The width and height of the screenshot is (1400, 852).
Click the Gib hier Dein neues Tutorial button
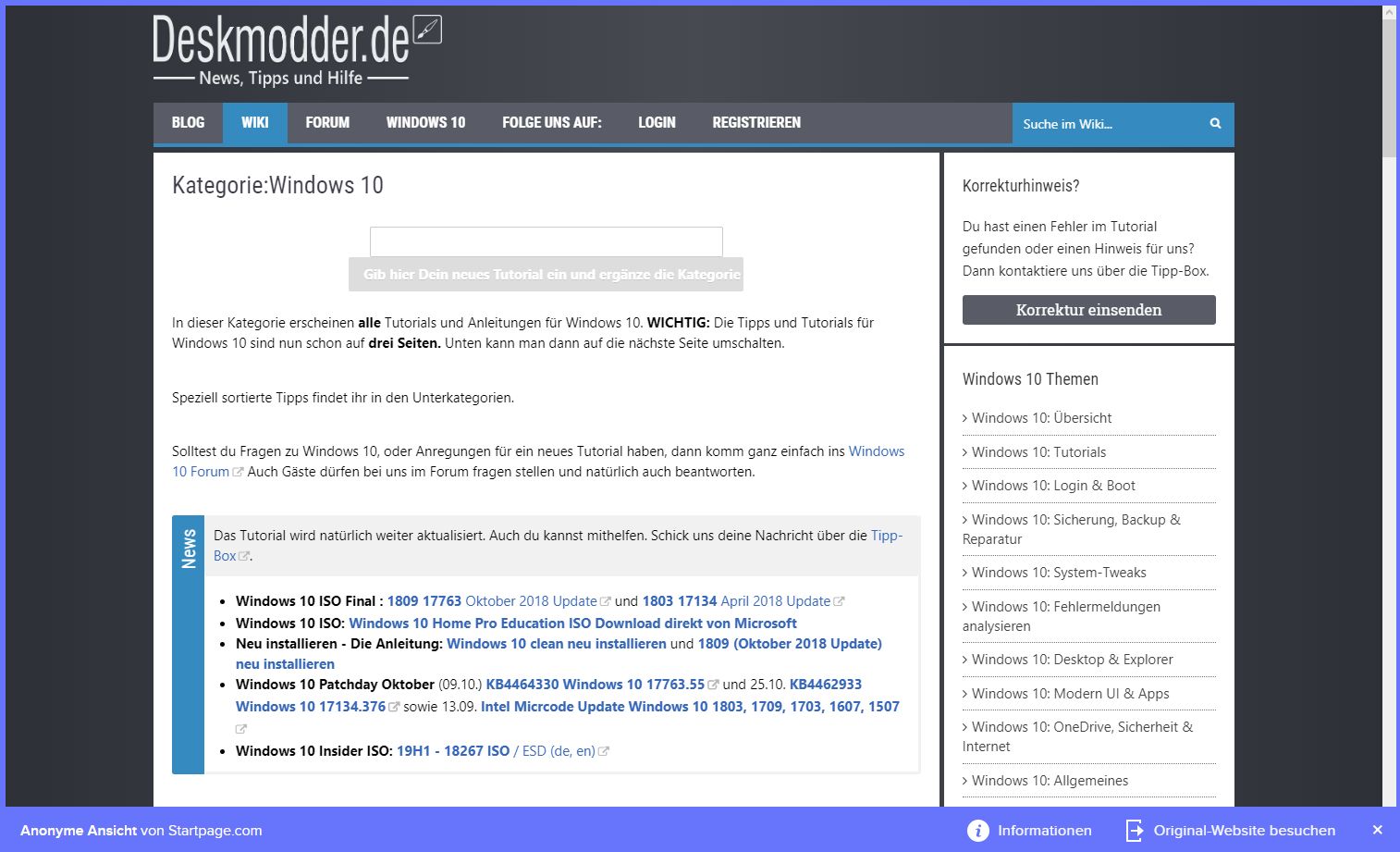(546, 275)
